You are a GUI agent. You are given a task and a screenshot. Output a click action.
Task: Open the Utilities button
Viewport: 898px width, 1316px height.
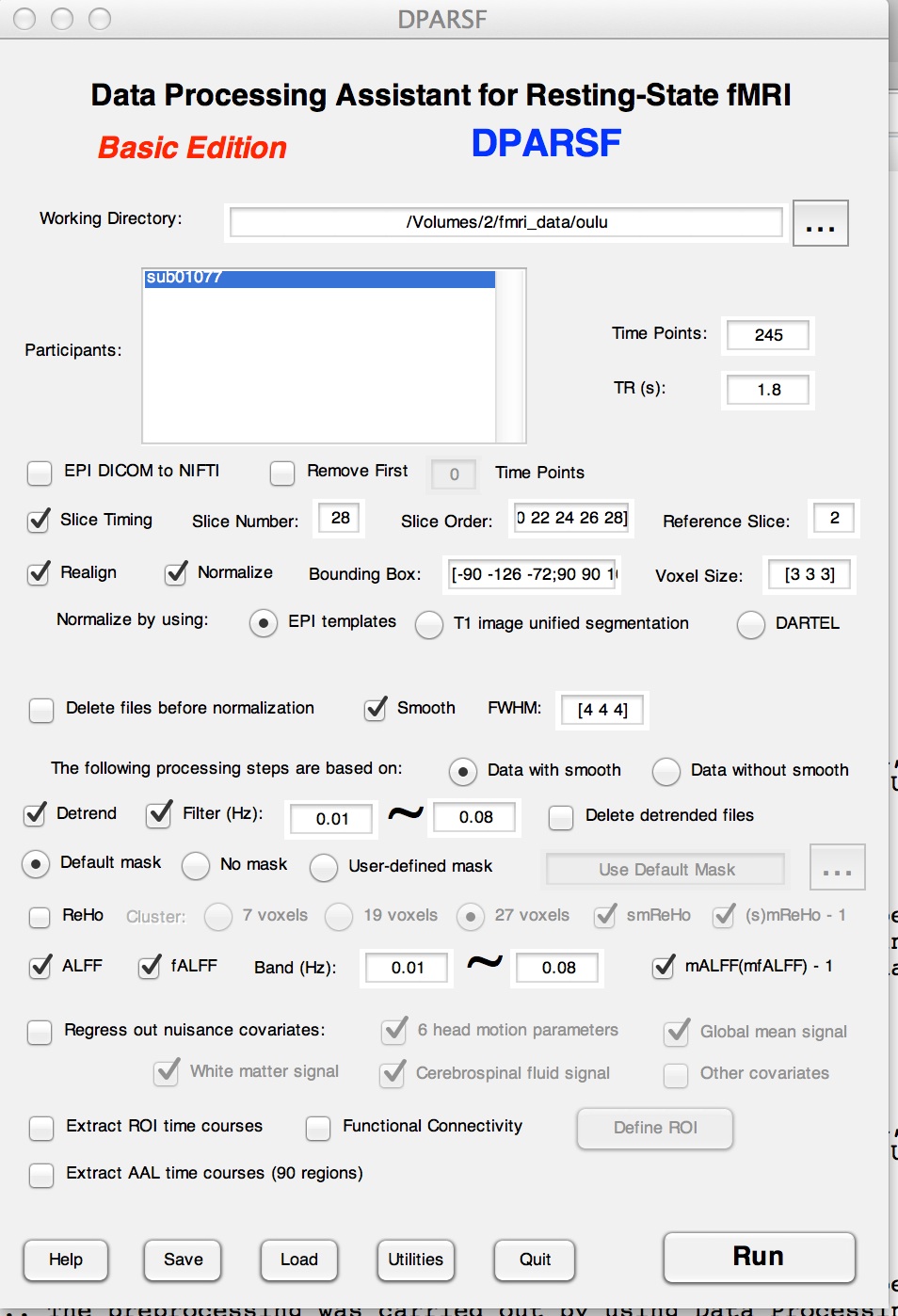(415, 1260)
